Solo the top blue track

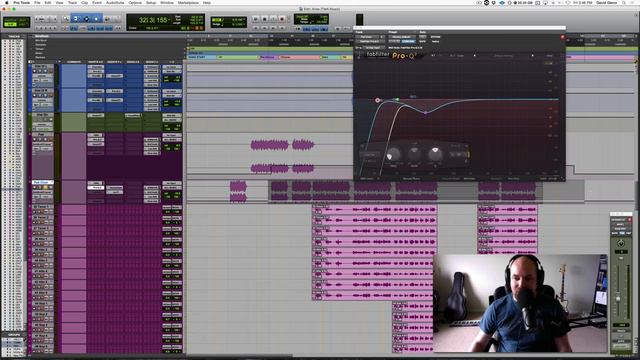click(x=45, y=71)
